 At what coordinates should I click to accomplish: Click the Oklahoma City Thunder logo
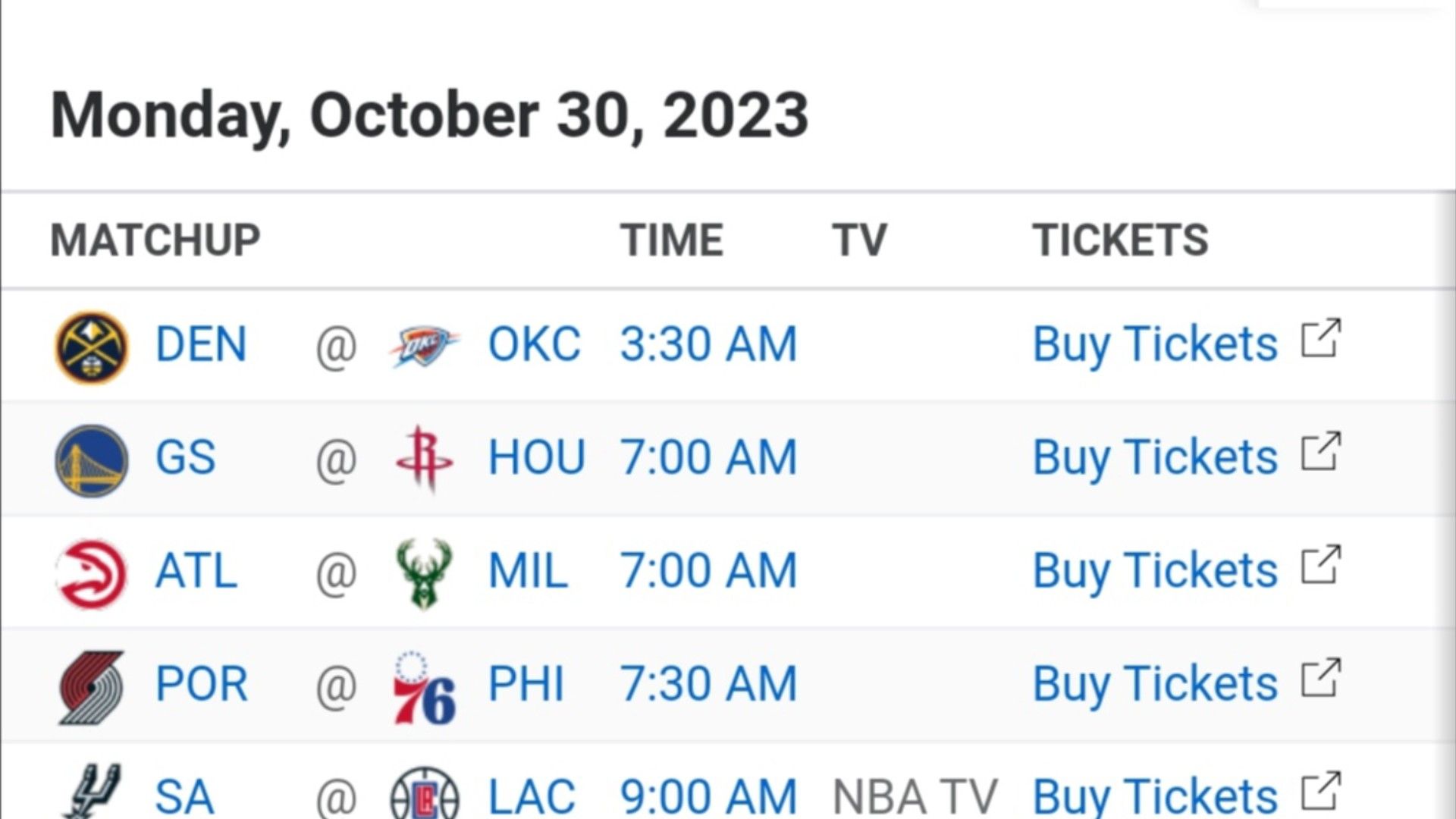click(x=424, y=346)
